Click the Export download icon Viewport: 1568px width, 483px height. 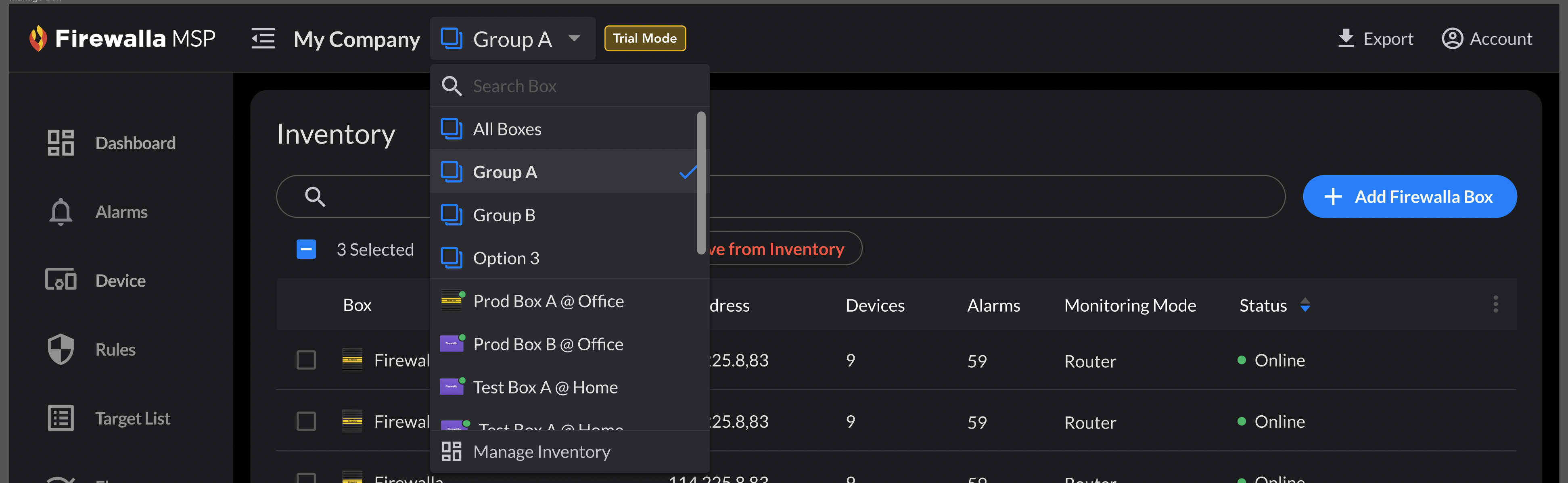click(x=1346, y=38)
